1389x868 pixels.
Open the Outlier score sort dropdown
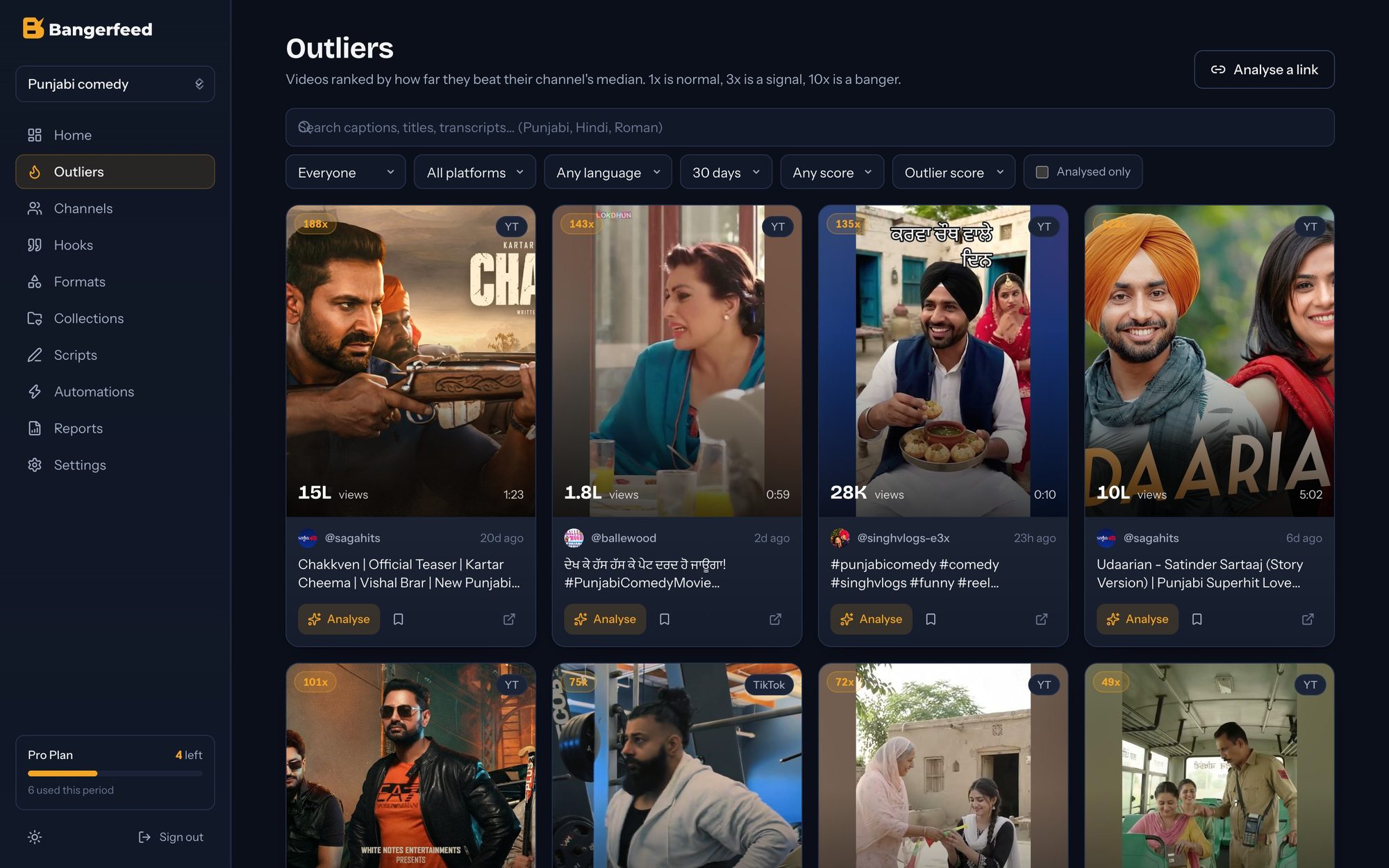[954, 172]
